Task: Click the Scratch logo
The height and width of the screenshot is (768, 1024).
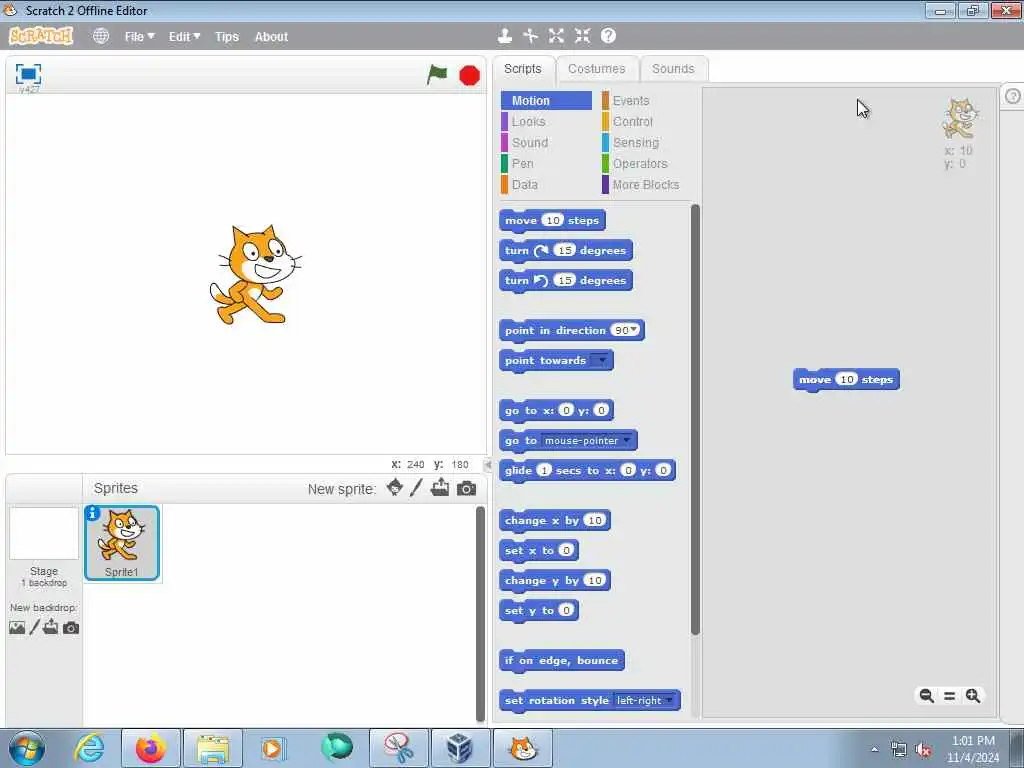Action: pos(40,36)
